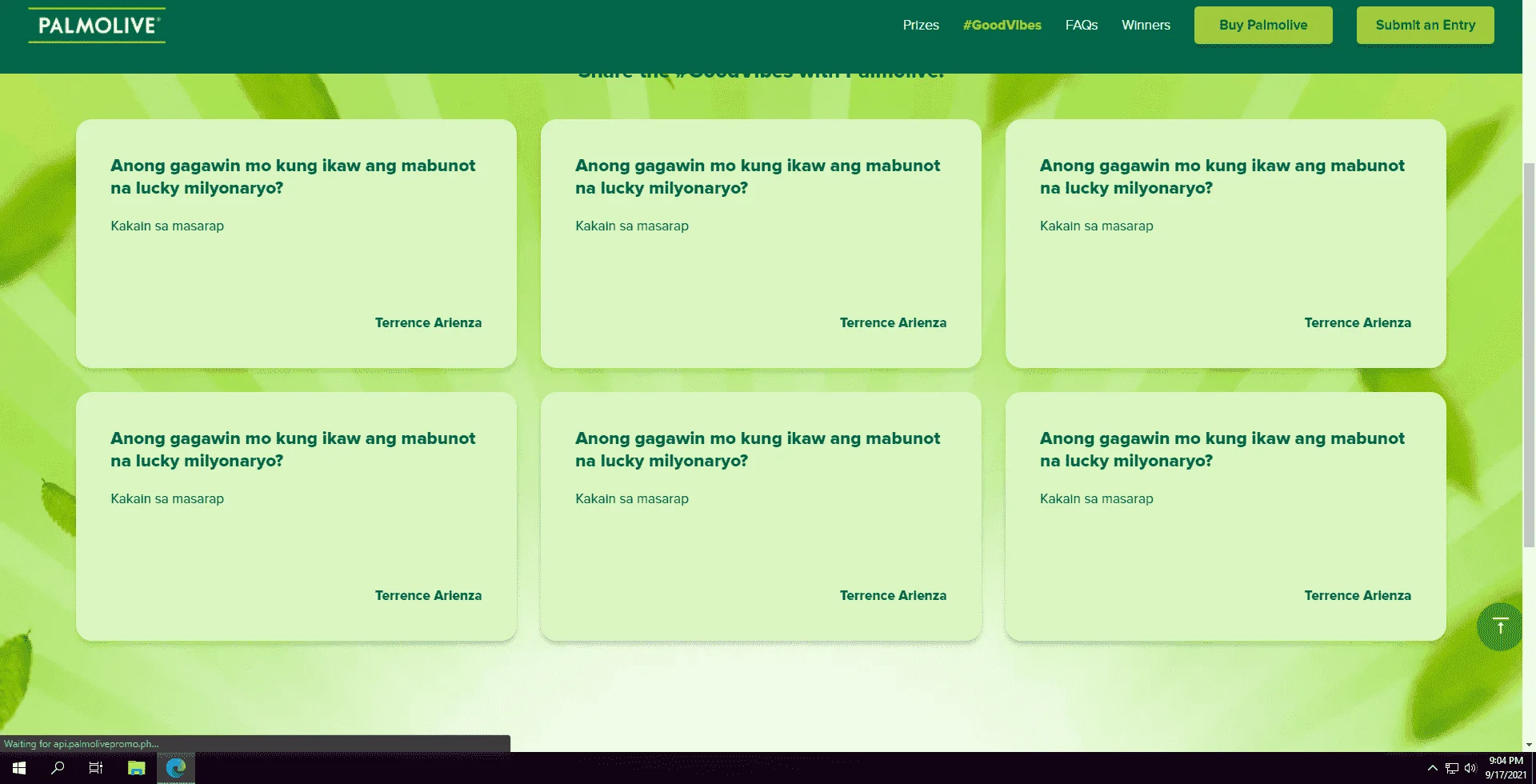Click 'Waiting for api.palmolivepromo.ph...' status text

coord(81,744)
